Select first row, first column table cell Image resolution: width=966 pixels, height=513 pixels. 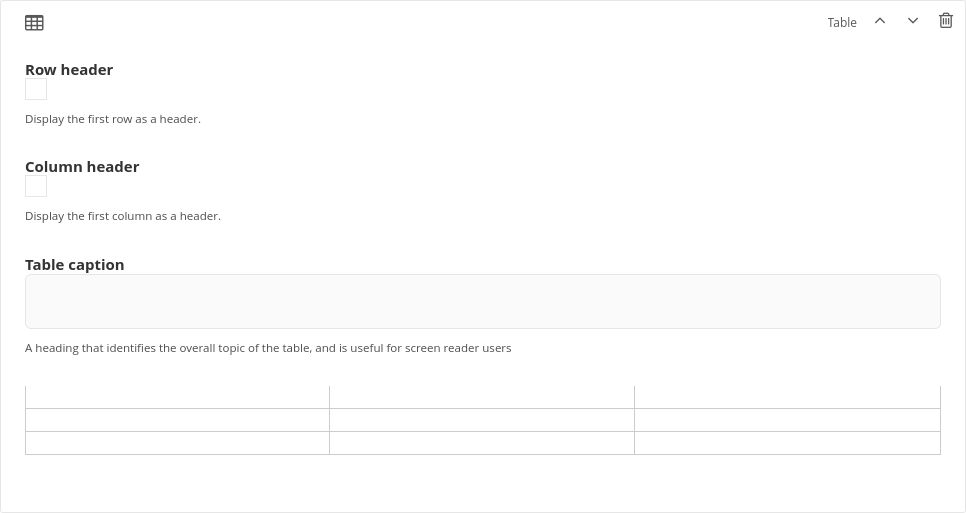[x=177, y=397]
